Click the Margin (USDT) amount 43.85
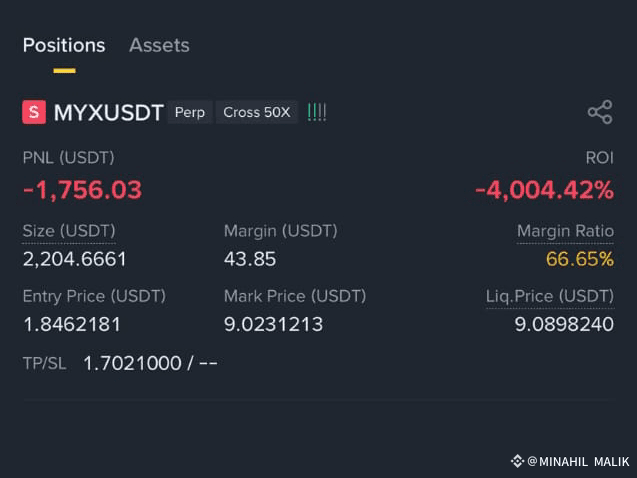 coord(250,259)
